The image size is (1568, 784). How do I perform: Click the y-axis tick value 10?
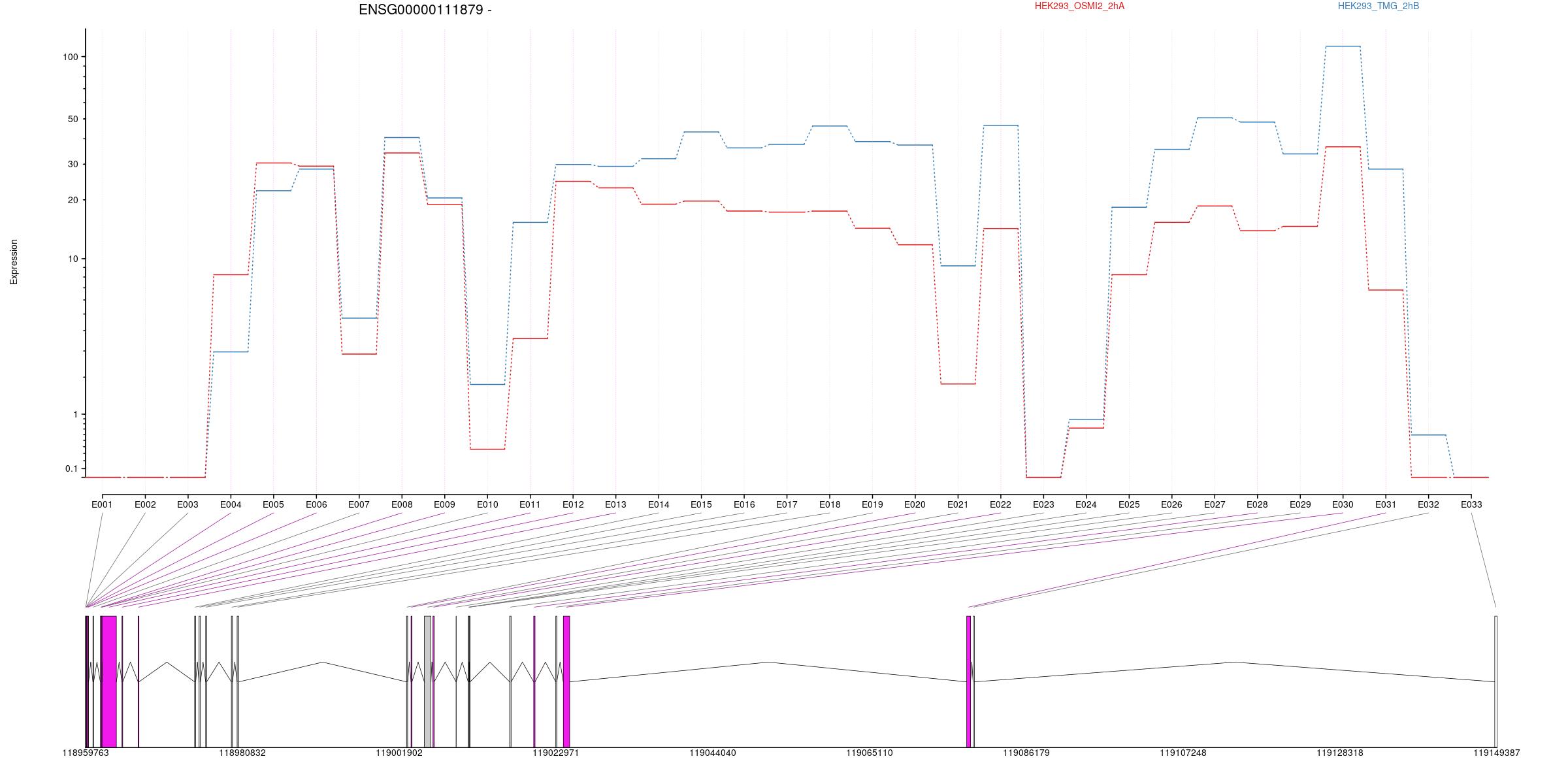point(73,259)
